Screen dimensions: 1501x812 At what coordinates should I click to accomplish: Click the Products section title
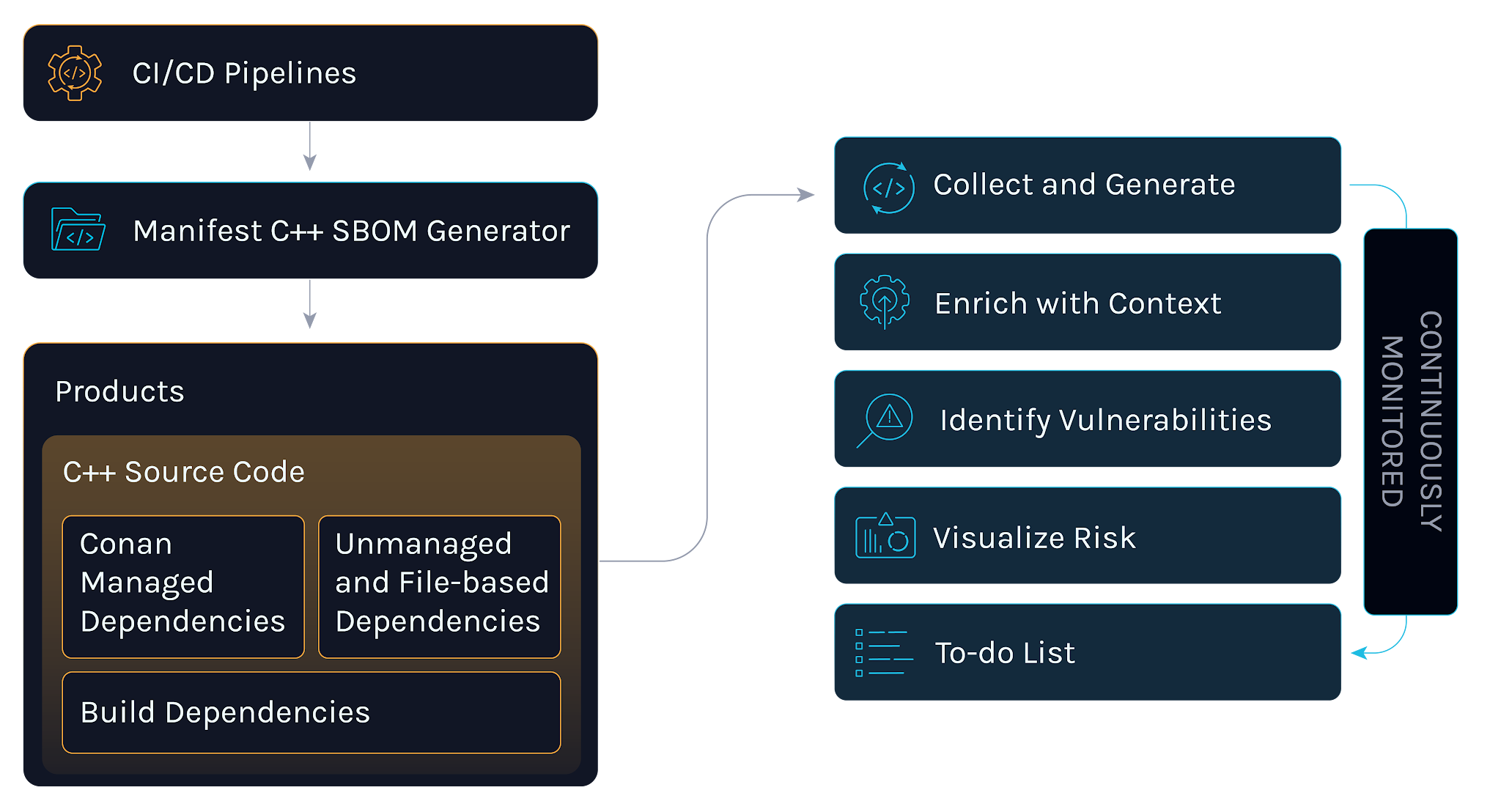(x=120, y=391)
